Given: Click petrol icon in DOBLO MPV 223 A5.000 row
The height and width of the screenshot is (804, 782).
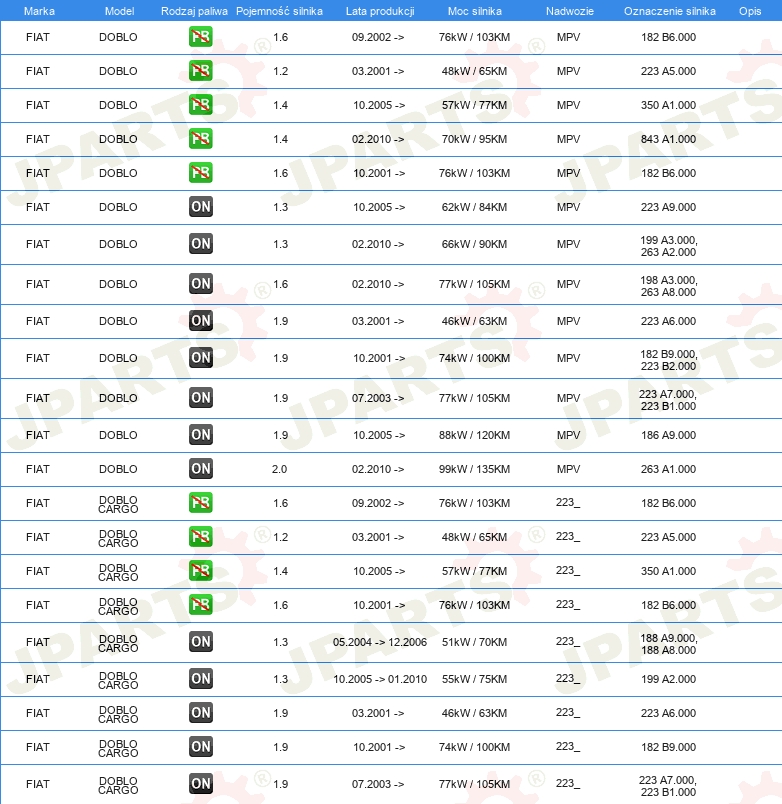Looking at the screenshot, I should [x=200, y=71].
